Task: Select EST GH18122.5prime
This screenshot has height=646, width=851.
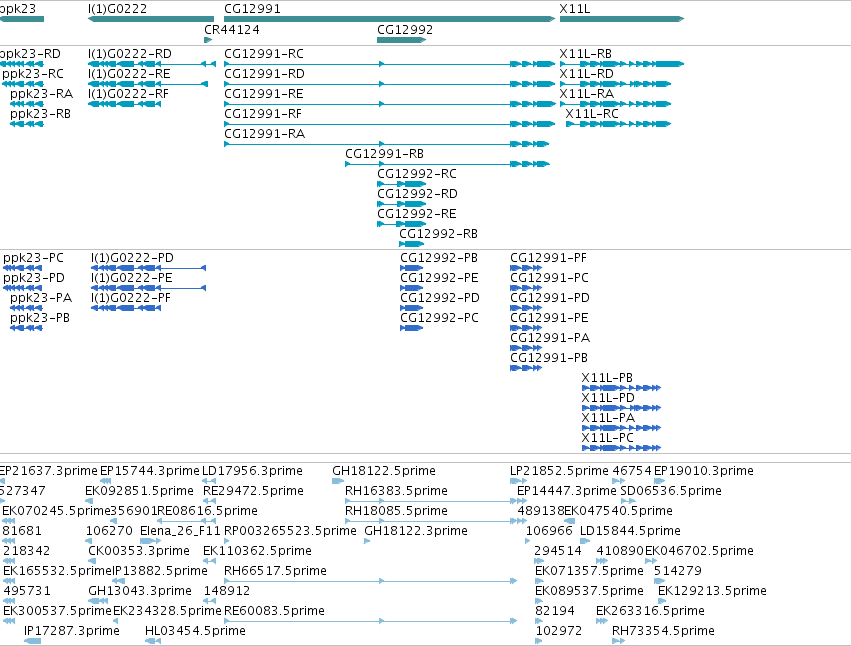Action: pyautogui.click(x=338, y=481)
